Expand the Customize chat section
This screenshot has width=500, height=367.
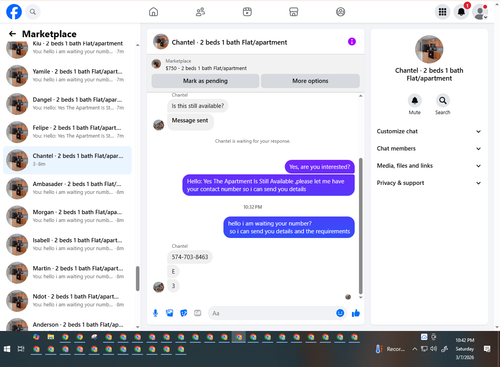point(429,131)
